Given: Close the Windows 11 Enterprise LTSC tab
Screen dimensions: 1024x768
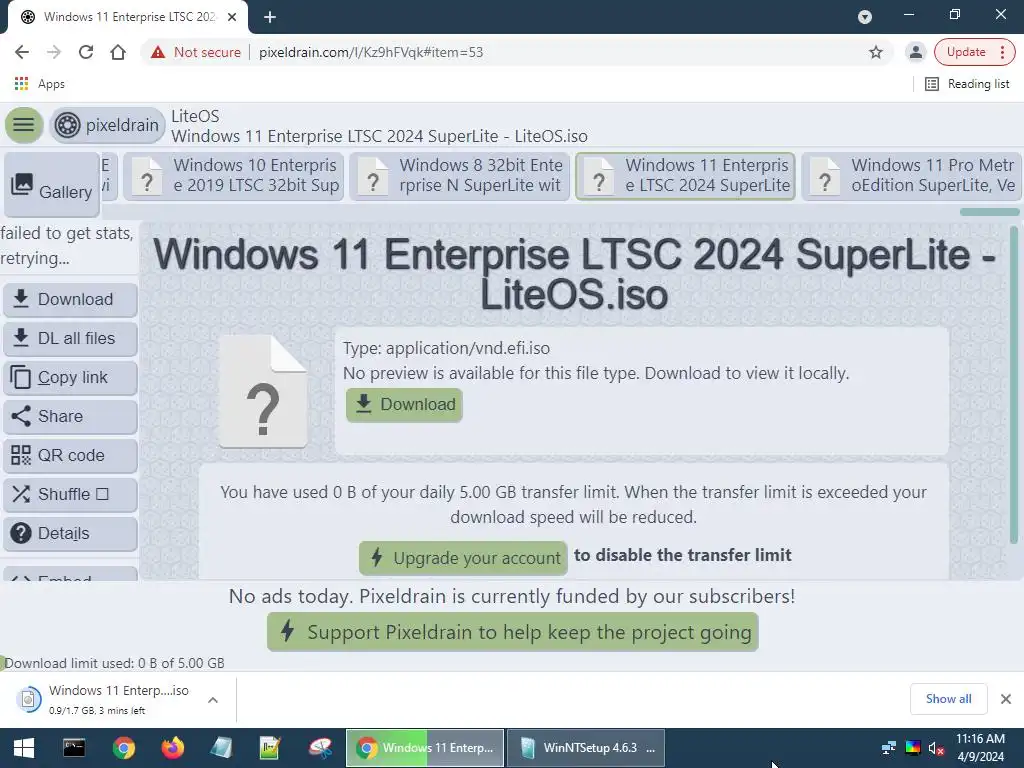Looking at the screenshot, I should pos(232,17).
